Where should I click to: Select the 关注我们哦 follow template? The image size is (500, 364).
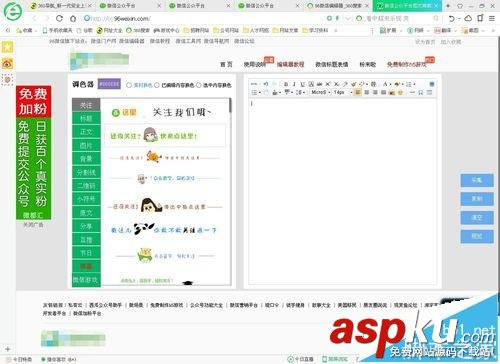[165, 113]
